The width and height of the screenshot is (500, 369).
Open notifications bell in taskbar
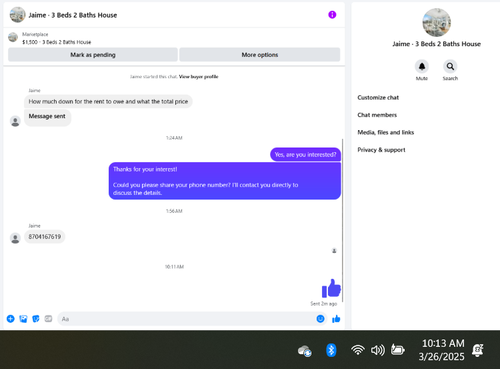click(478, 350)
